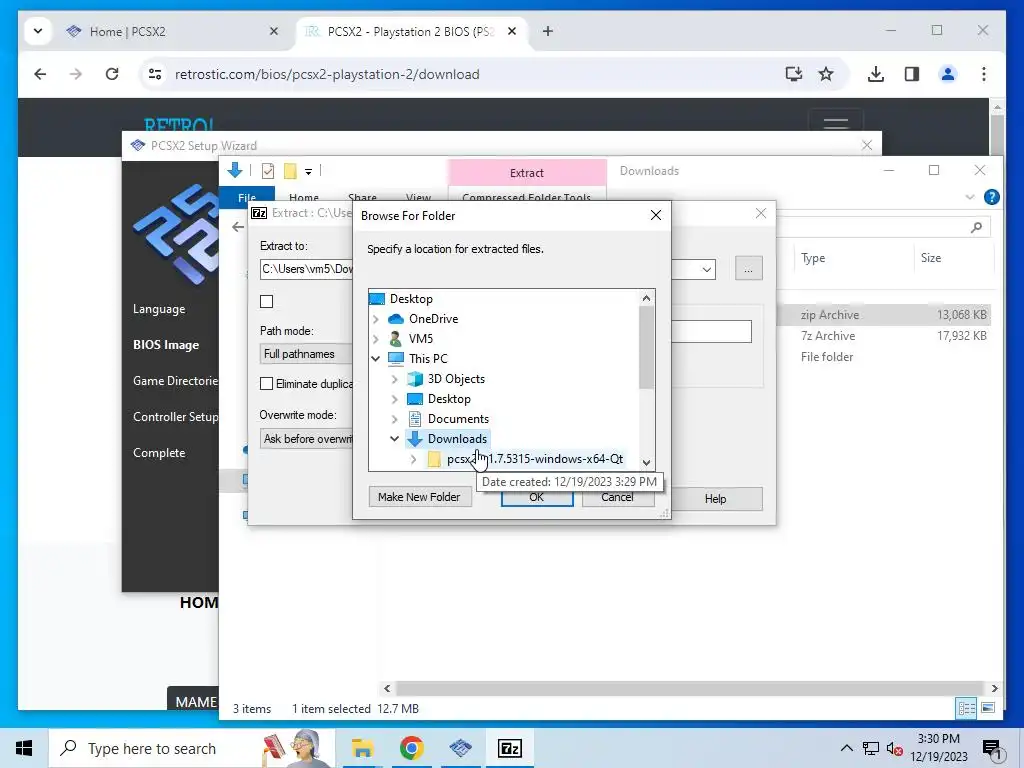Select the VM5 user folder
Viewport: 1024px width, 768px height.
click(x=421, y=339)
